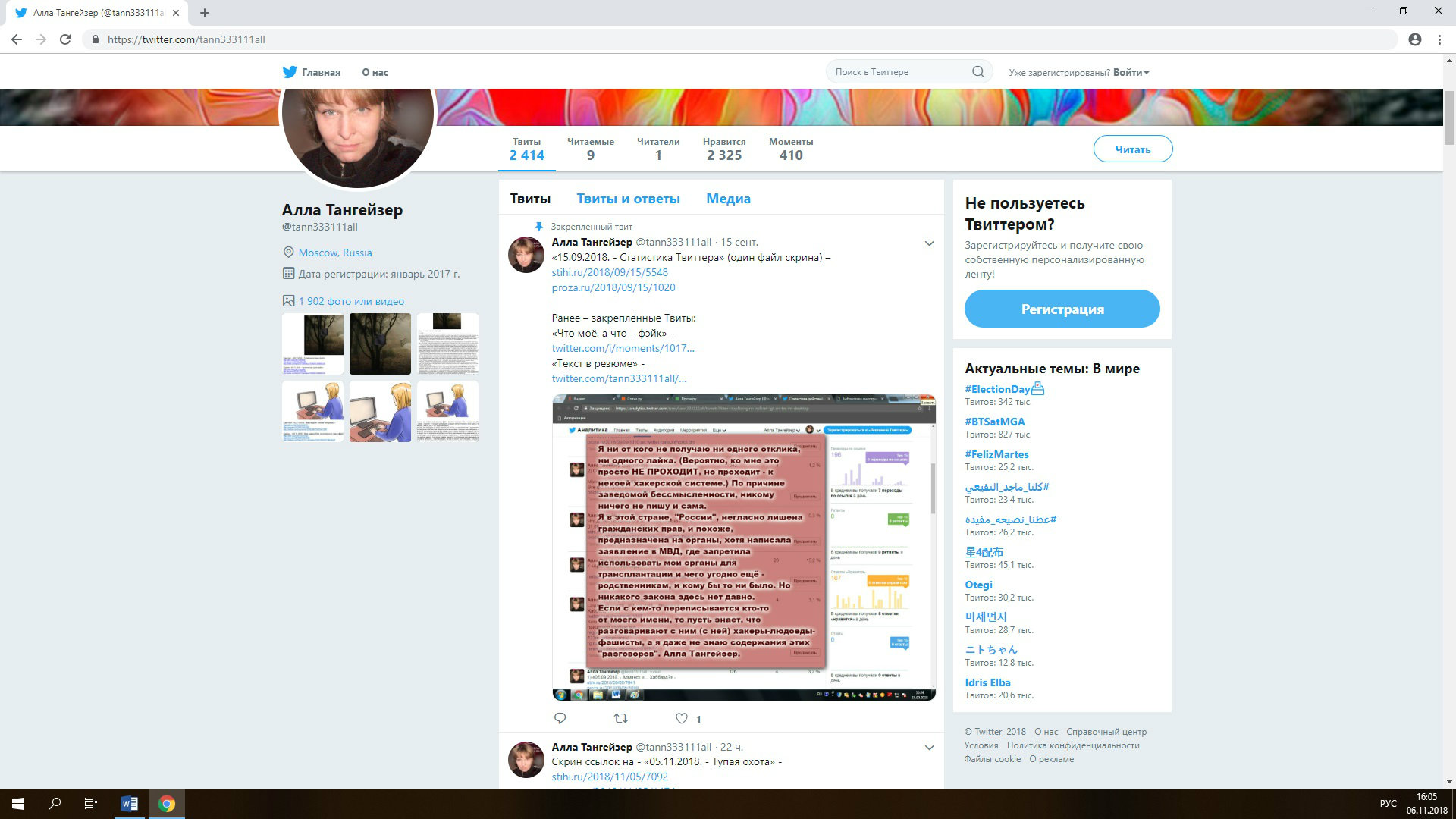
Task: Click the Chrome icon on the taskbar
Action: click(167, 804)
